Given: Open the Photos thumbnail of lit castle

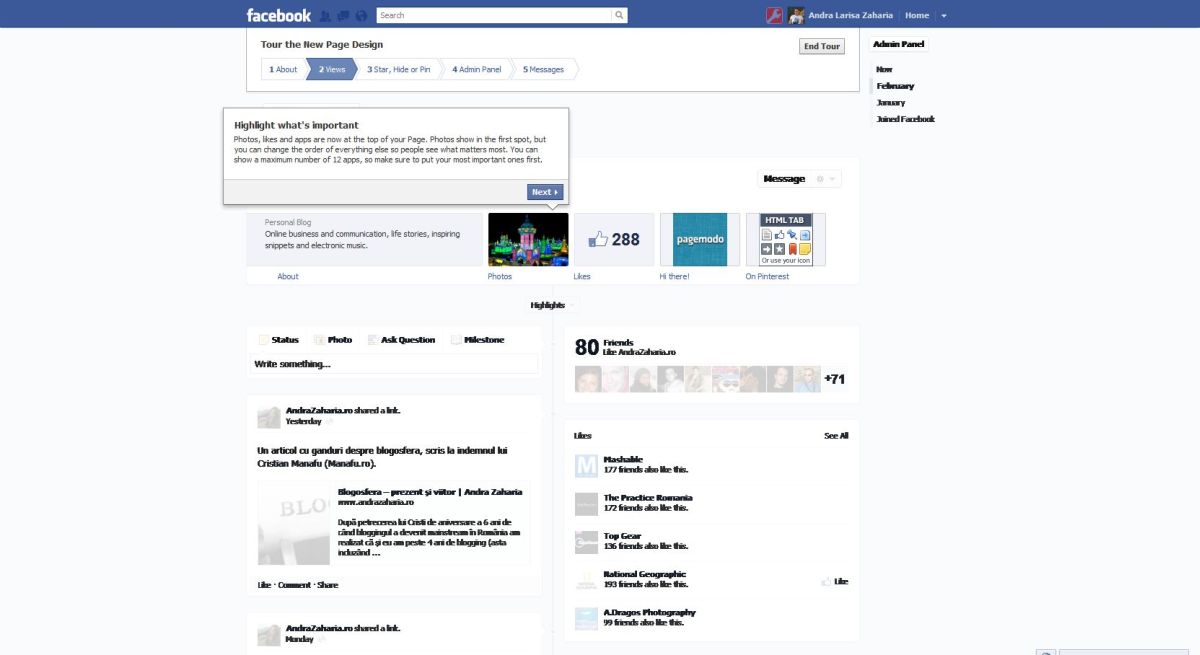Looking at the screenshot, I should [528, 240].
